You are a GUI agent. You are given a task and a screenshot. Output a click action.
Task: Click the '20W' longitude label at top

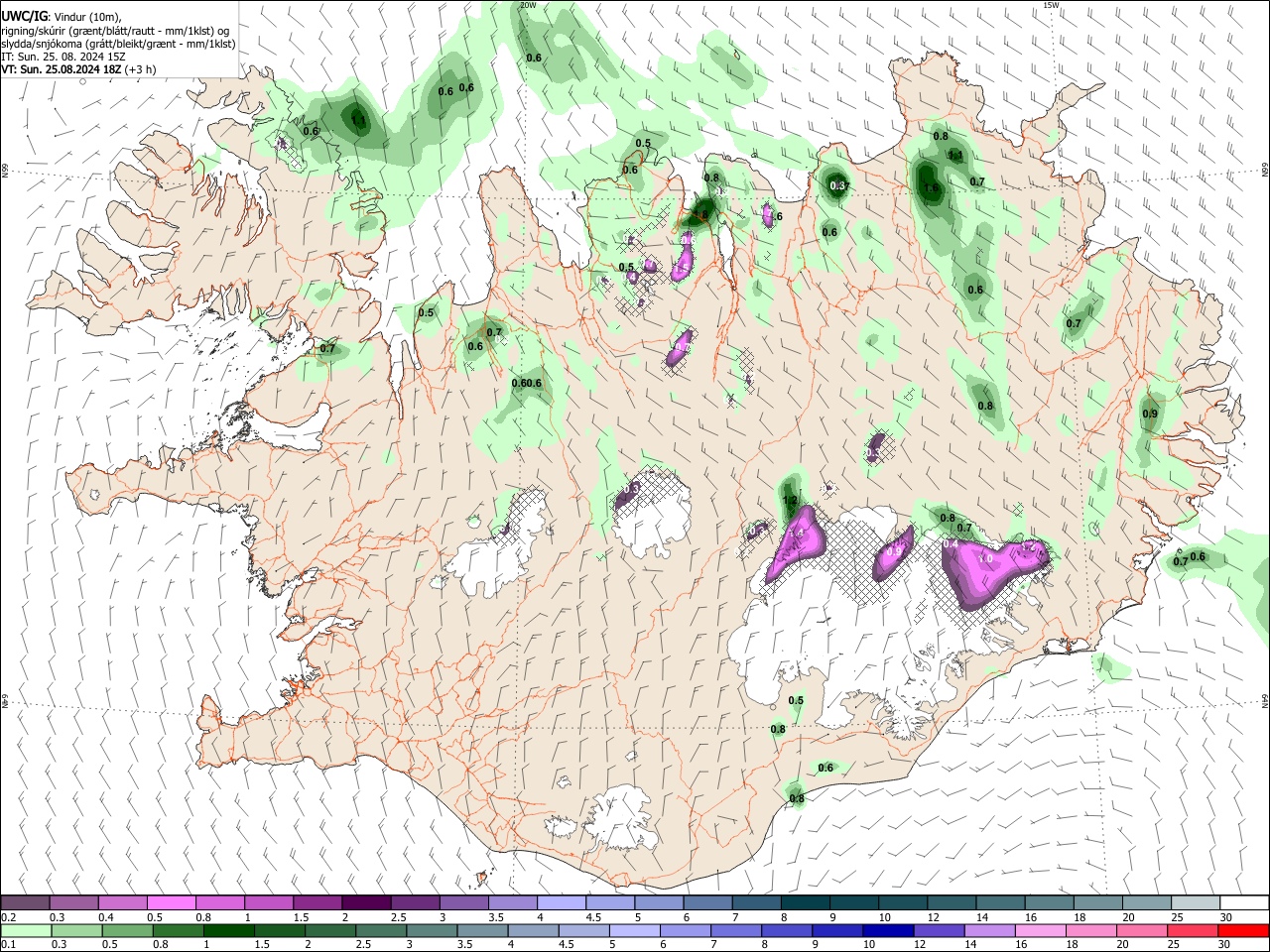click(528, 5)
